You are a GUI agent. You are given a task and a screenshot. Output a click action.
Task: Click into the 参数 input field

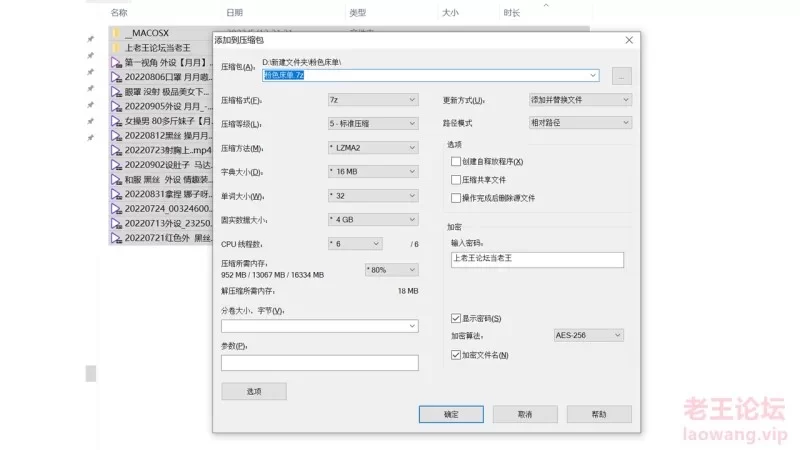(x=319, y=363)
